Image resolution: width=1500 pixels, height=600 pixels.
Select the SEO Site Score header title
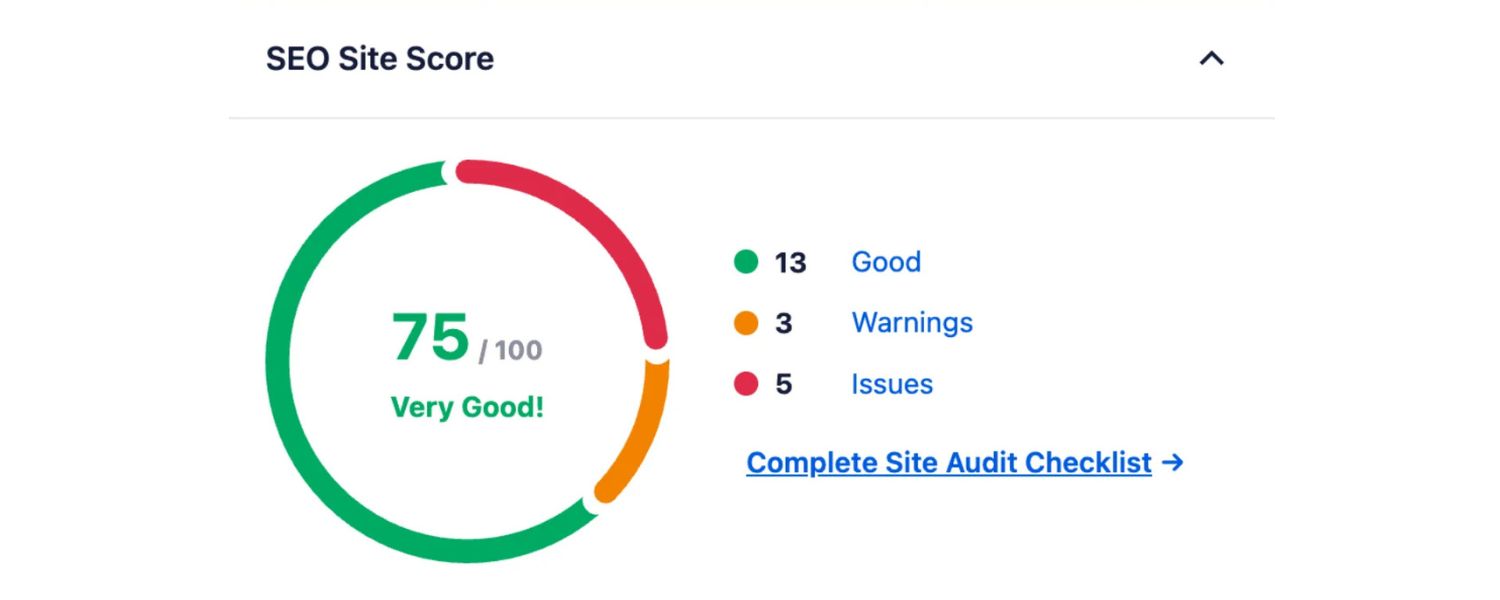click(380, 59)
